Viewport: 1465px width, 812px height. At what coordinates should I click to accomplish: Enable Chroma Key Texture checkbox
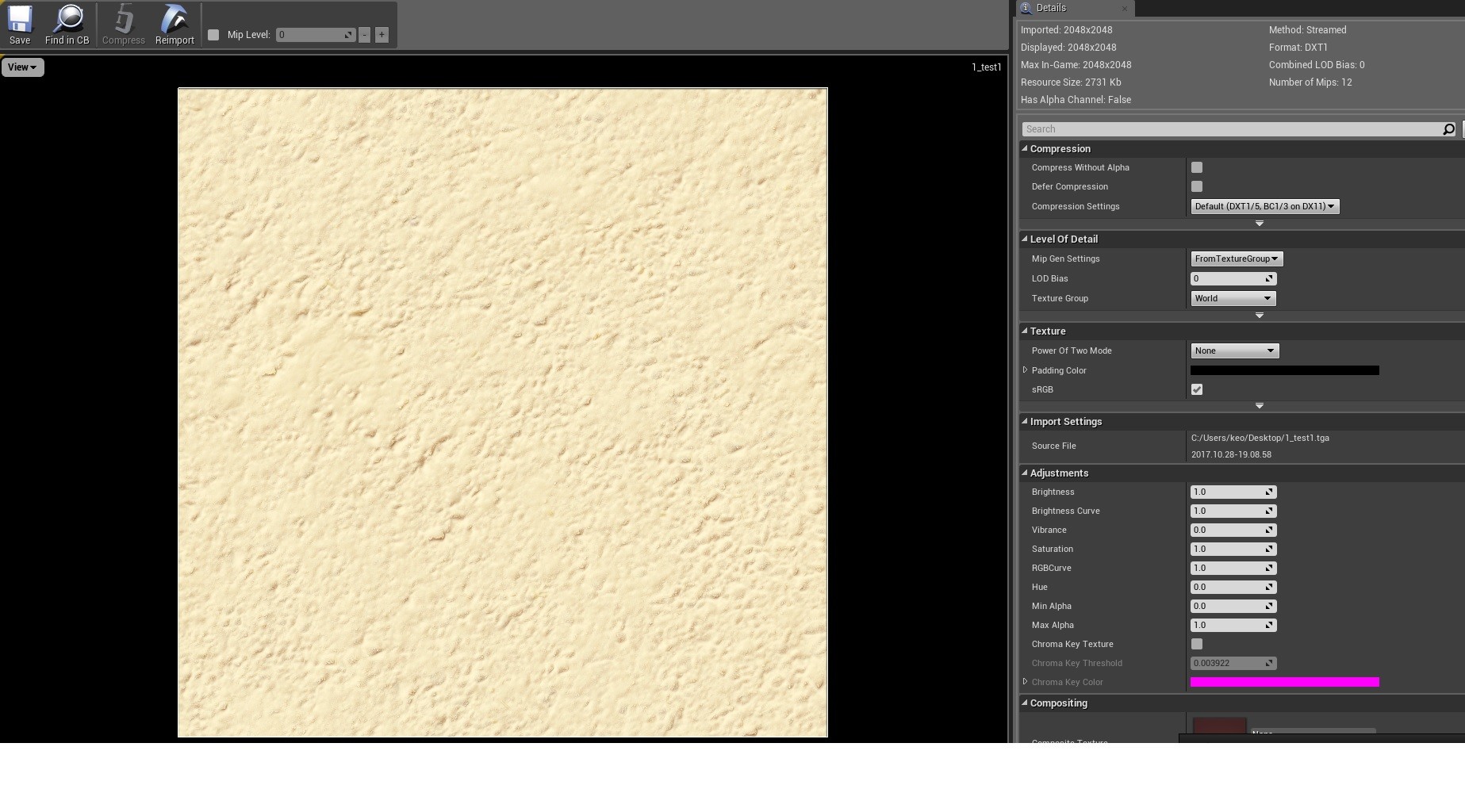1197,644
